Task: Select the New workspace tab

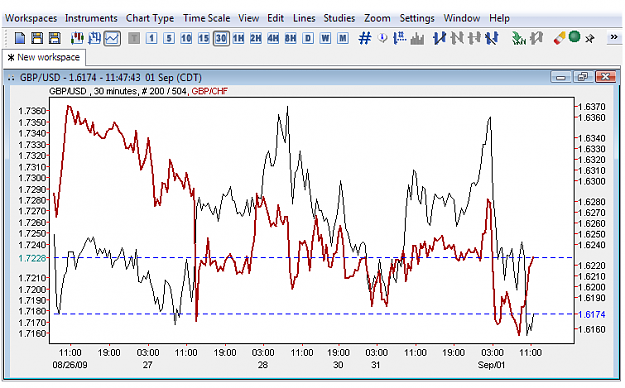Action: tap(44, 57)
